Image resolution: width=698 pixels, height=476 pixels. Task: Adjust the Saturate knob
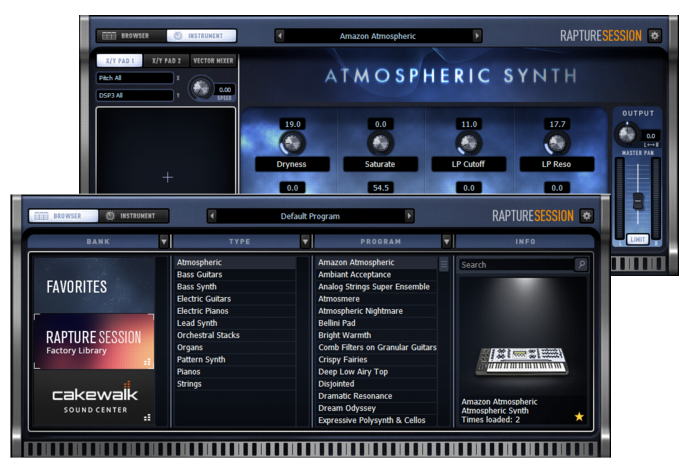(x=380, y=143)
